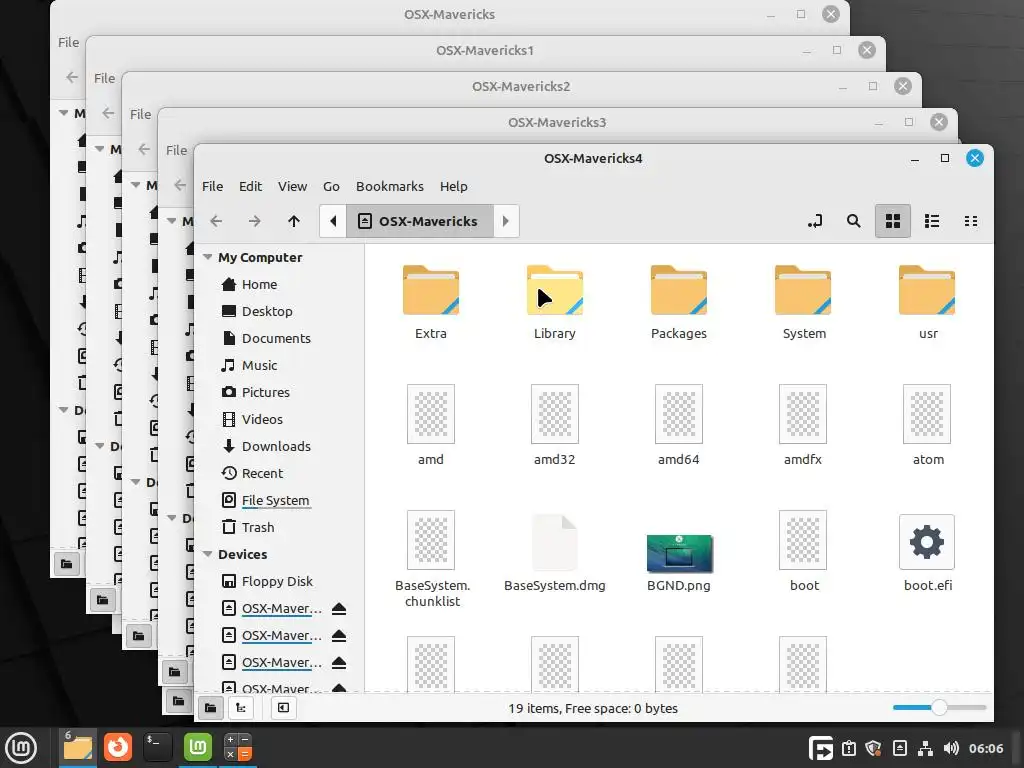Open the View menu

(292, 187)
